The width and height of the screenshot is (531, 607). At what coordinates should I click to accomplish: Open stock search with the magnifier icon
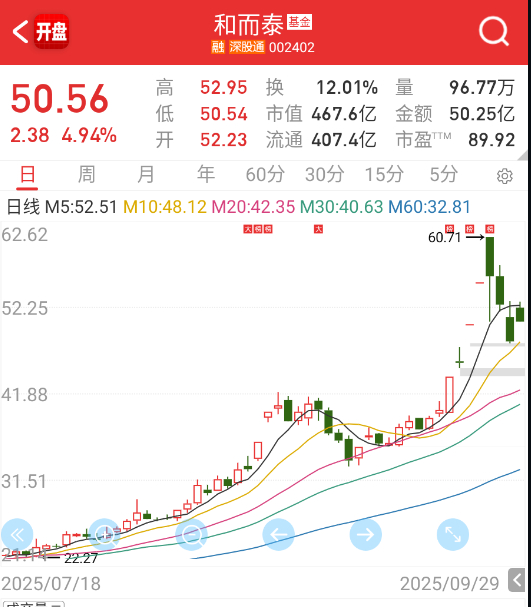pos(493,31)
